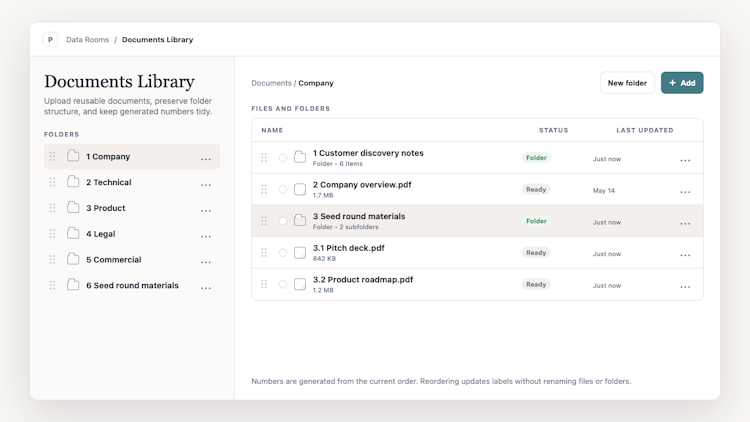This screenshot has width=750, height=422.
Task: Open 3.2 Product roadmap.pdf file name
Action: point(363,279)
